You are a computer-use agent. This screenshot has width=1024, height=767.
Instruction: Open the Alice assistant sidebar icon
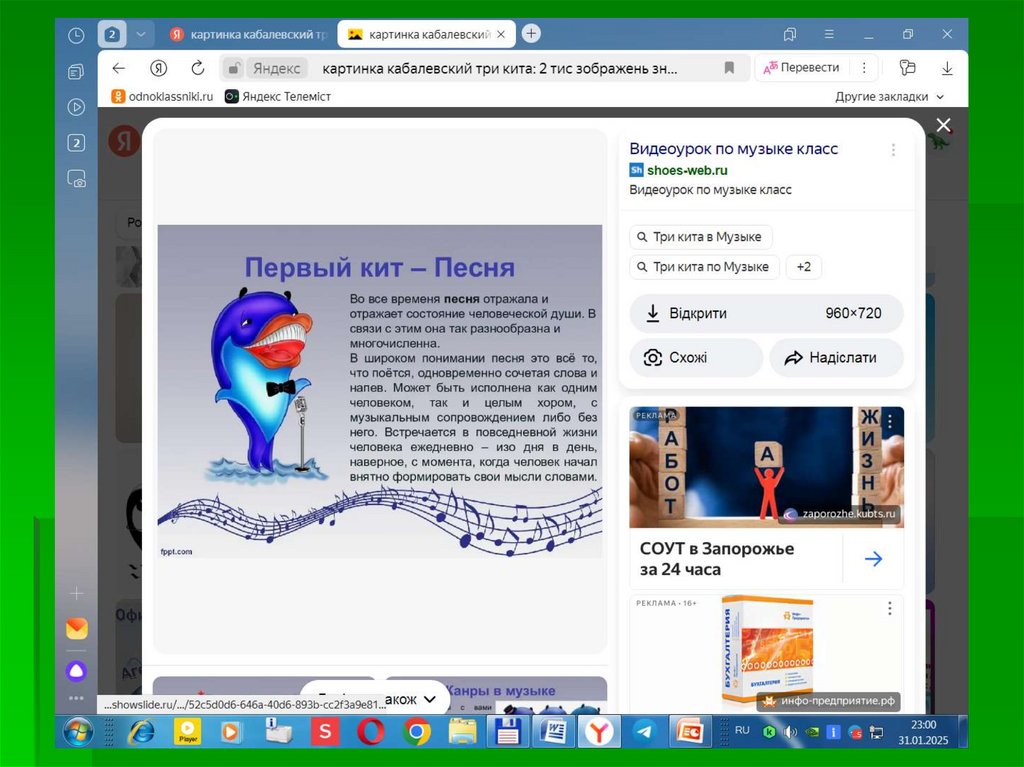(x=76, y=671)
